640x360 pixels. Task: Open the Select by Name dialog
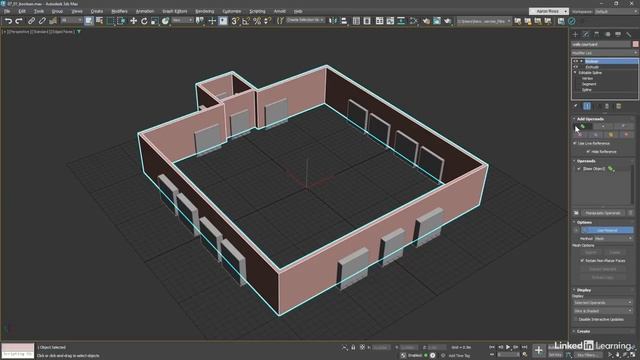pos(99,21)
